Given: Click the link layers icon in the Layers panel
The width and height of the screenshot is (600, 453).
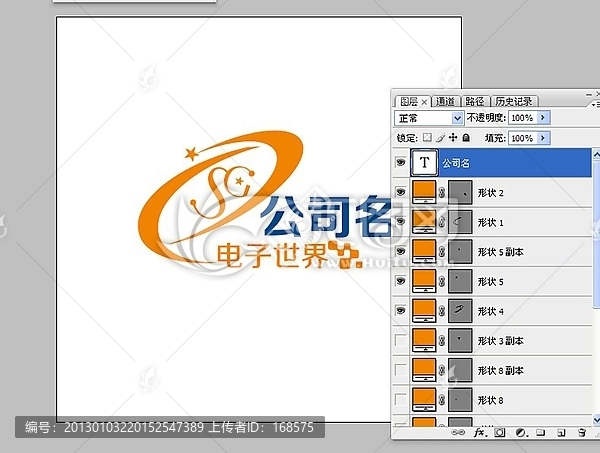Looking at the screenshot, I should pyautogui.click(x=458, y=432).
